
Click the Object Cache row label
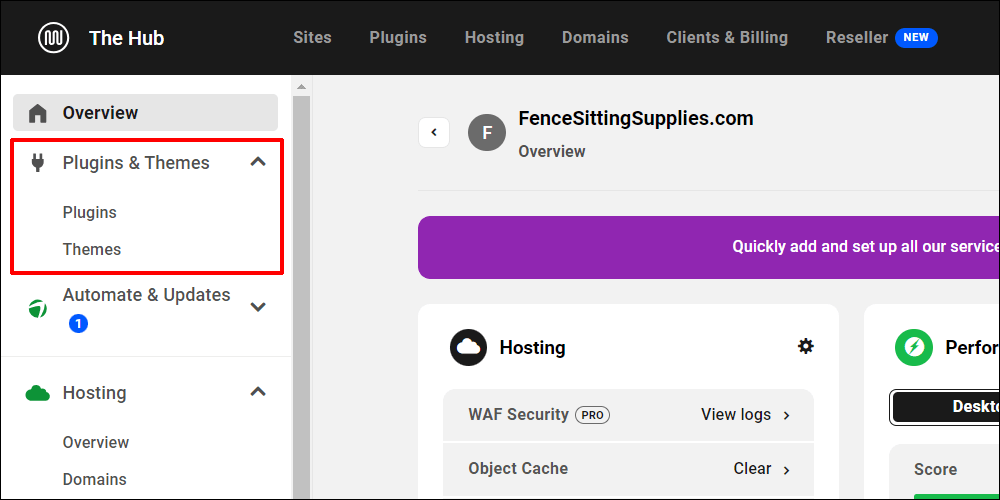click(518, 469)
